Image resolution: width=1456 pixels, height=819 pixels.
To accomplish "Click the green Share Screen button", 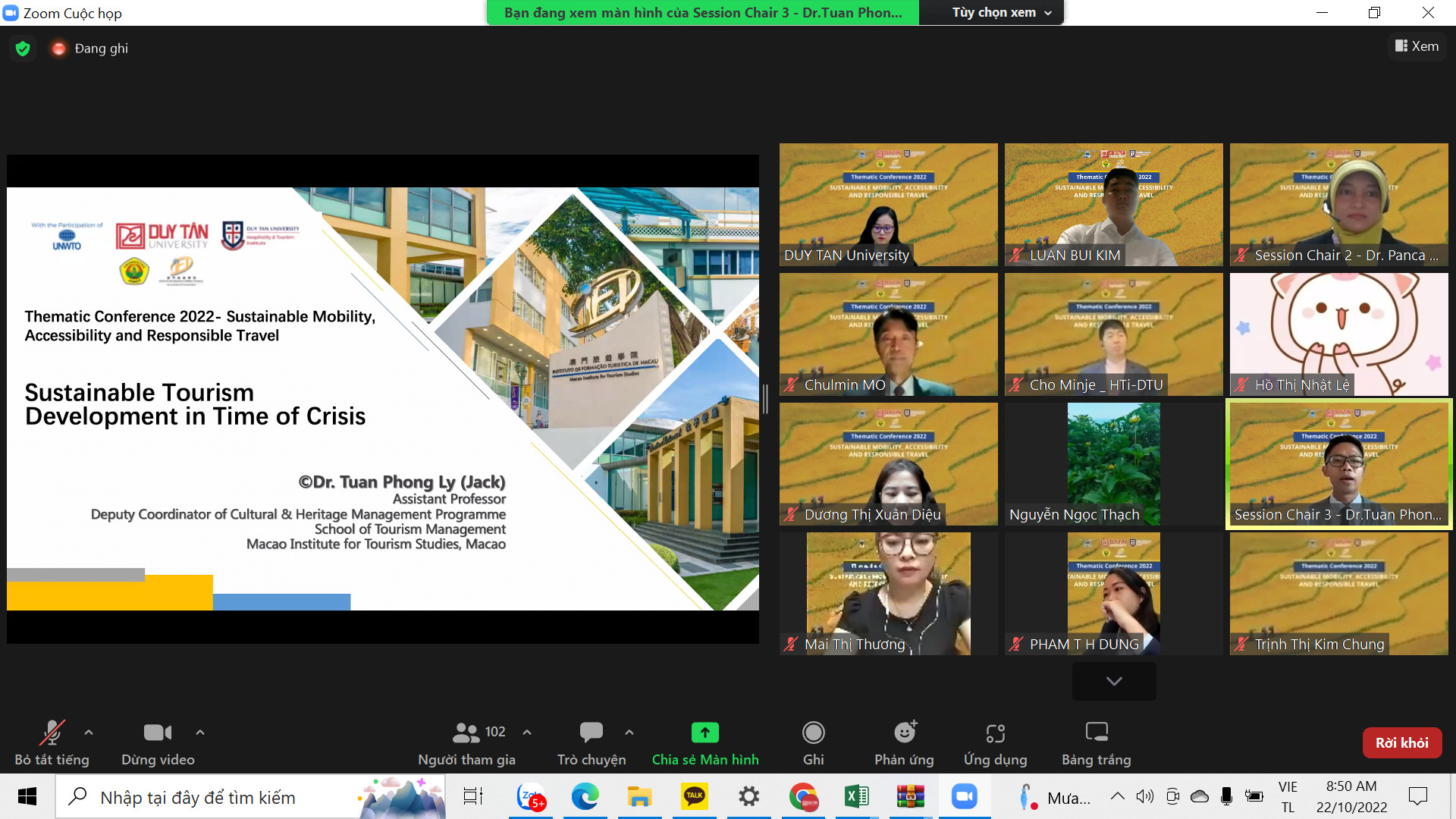I will [704, 733].
